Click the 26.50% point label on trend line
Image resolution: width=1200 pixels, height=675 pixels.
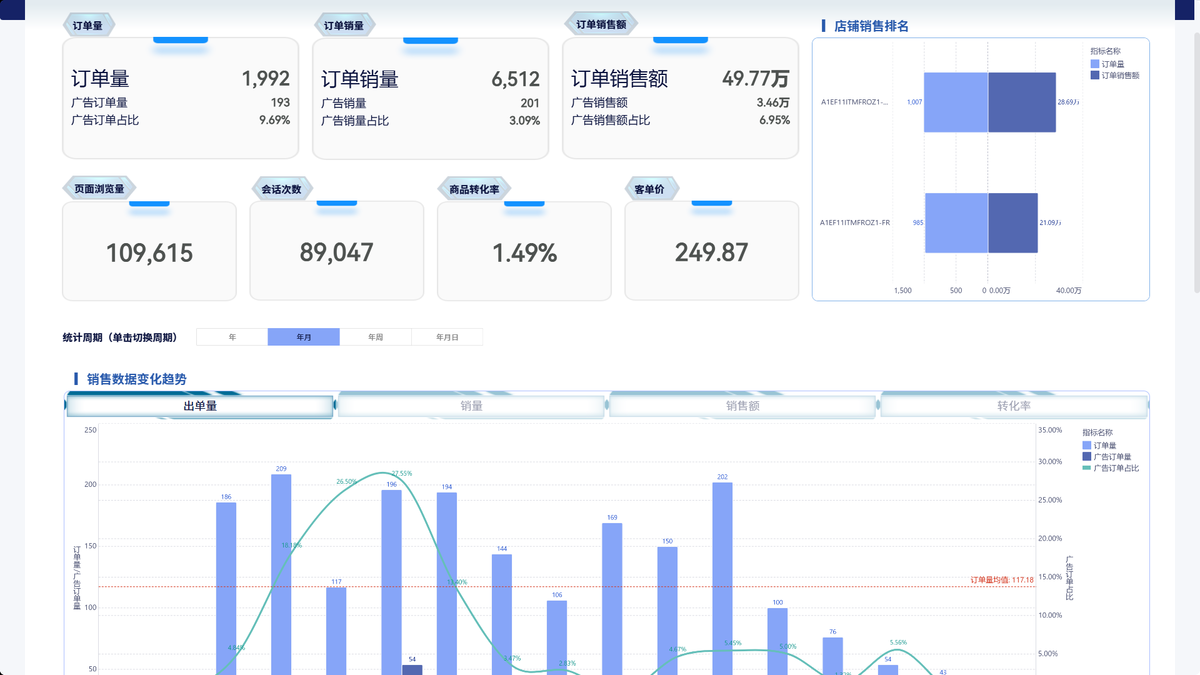(x=347, y=482)
